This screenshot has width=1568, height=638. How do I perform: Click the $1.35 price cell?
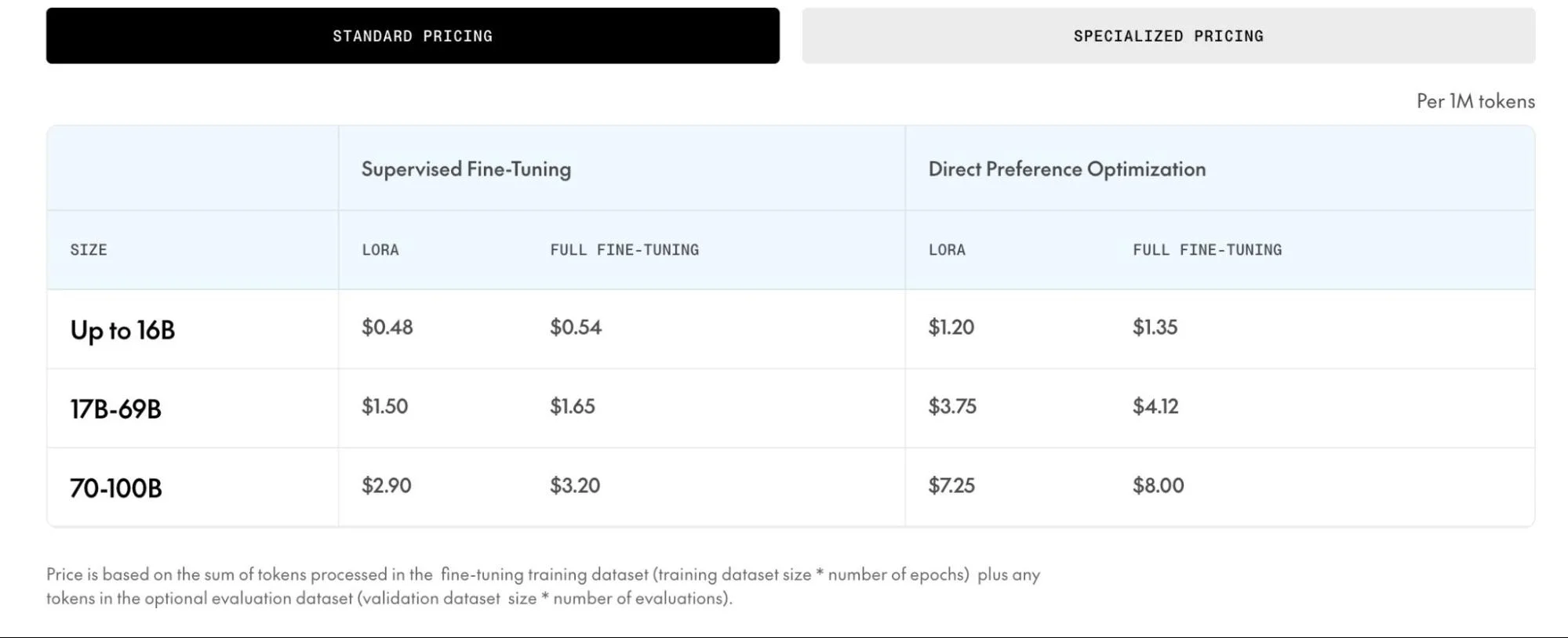click(x=1155, y=328)
